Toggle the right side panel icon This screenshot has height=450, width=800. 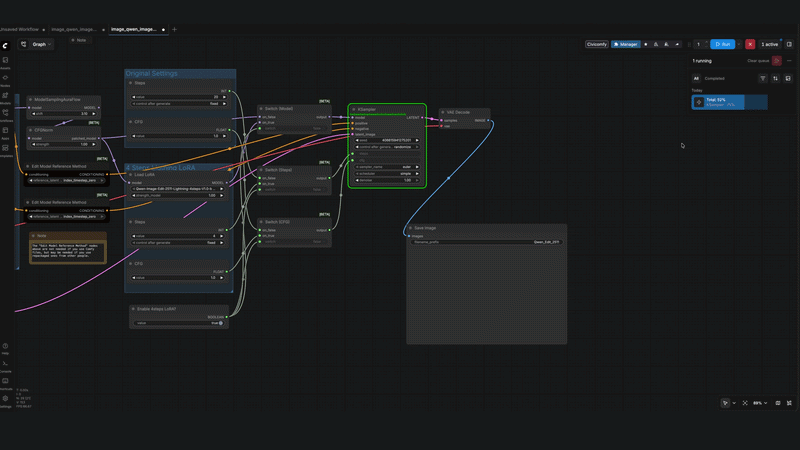tap(789, 44)
